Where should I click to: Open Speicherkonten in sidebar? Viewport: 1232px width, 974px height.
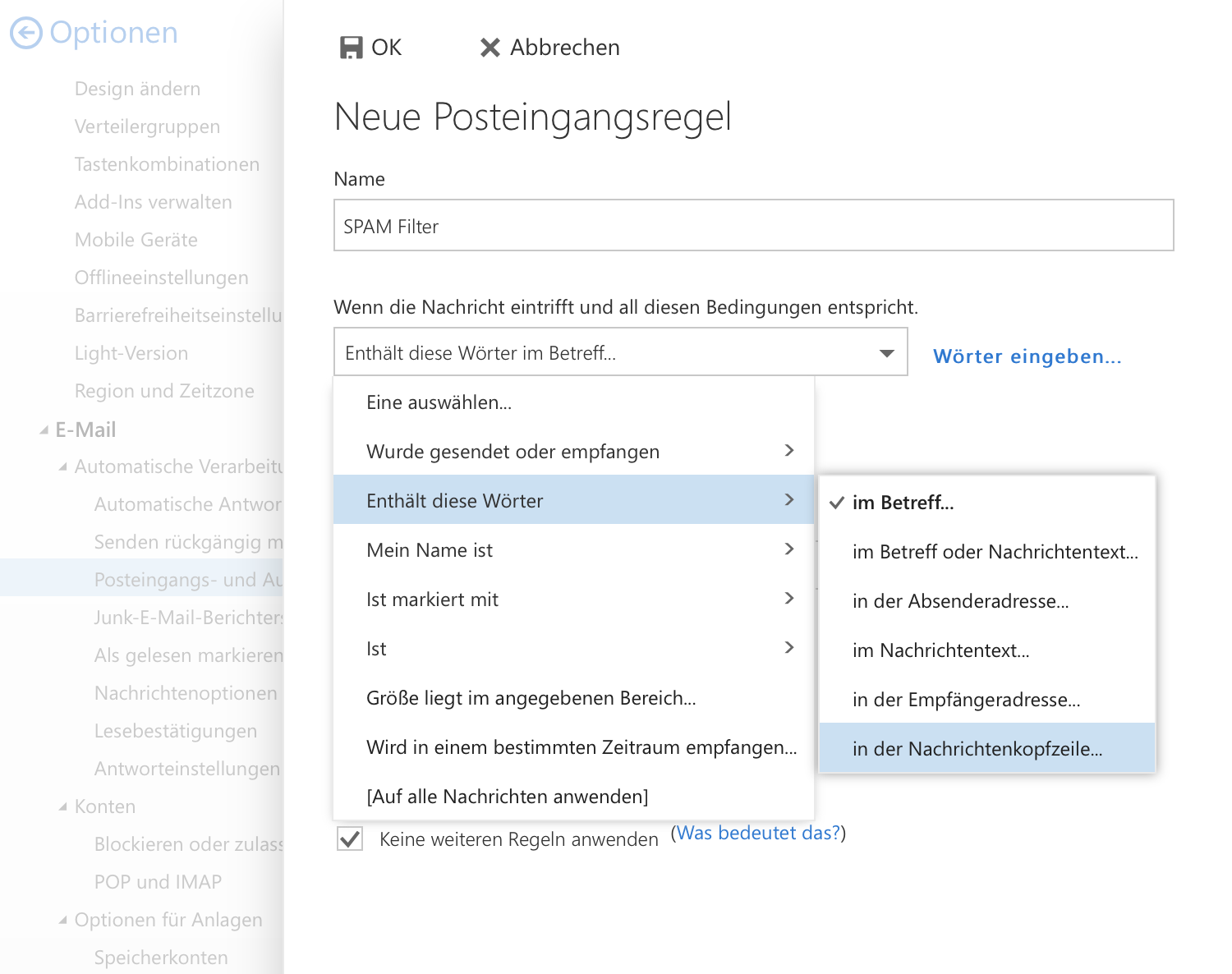[x=161, y=958]
